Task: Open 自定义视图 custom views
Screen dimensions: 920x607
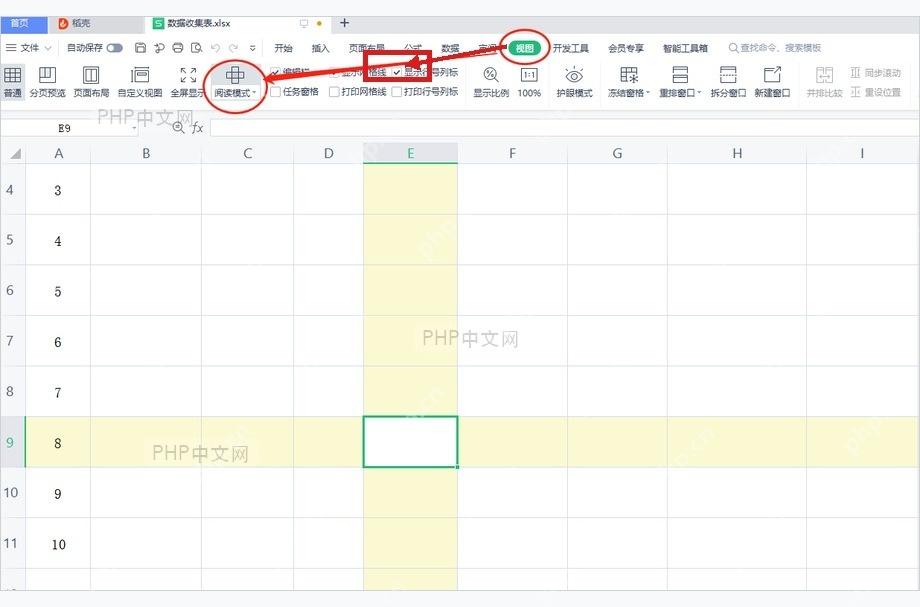Action: tap(140, 82)
